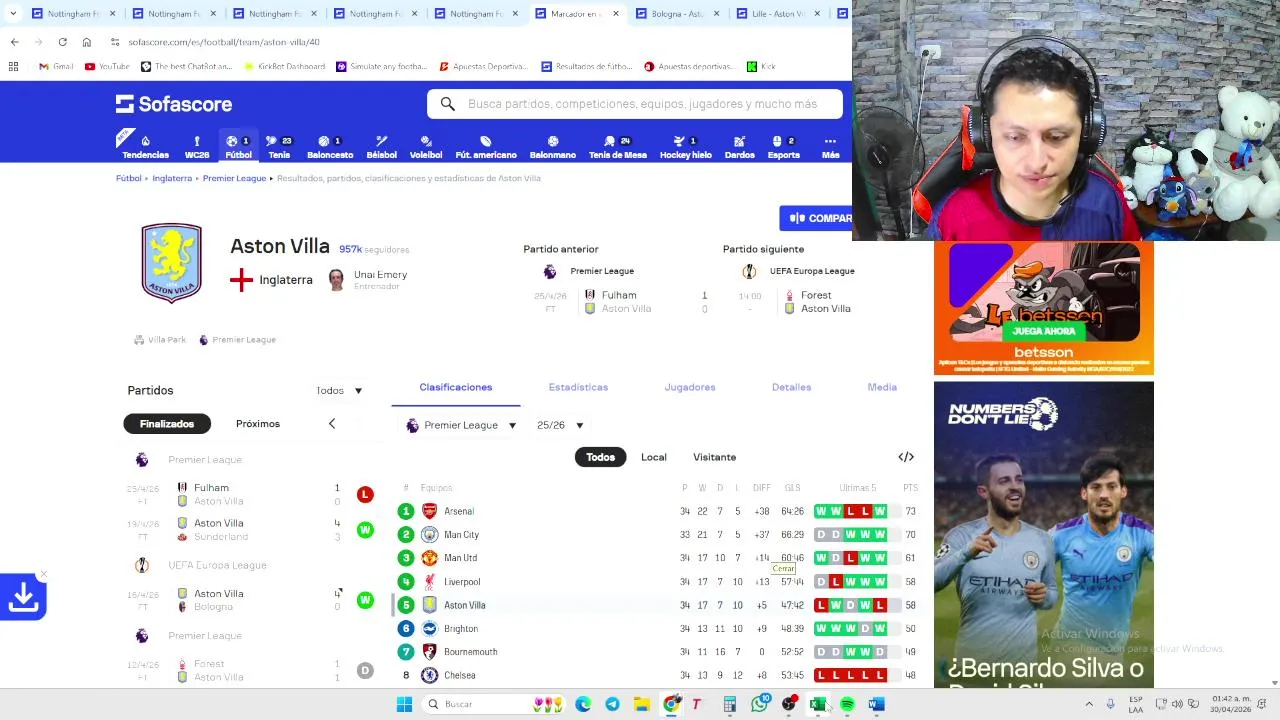This screenshot has height=720, width=1280.
Task: Open the Forest vs Aston Villa next match
Action: [x=795, y=302]
